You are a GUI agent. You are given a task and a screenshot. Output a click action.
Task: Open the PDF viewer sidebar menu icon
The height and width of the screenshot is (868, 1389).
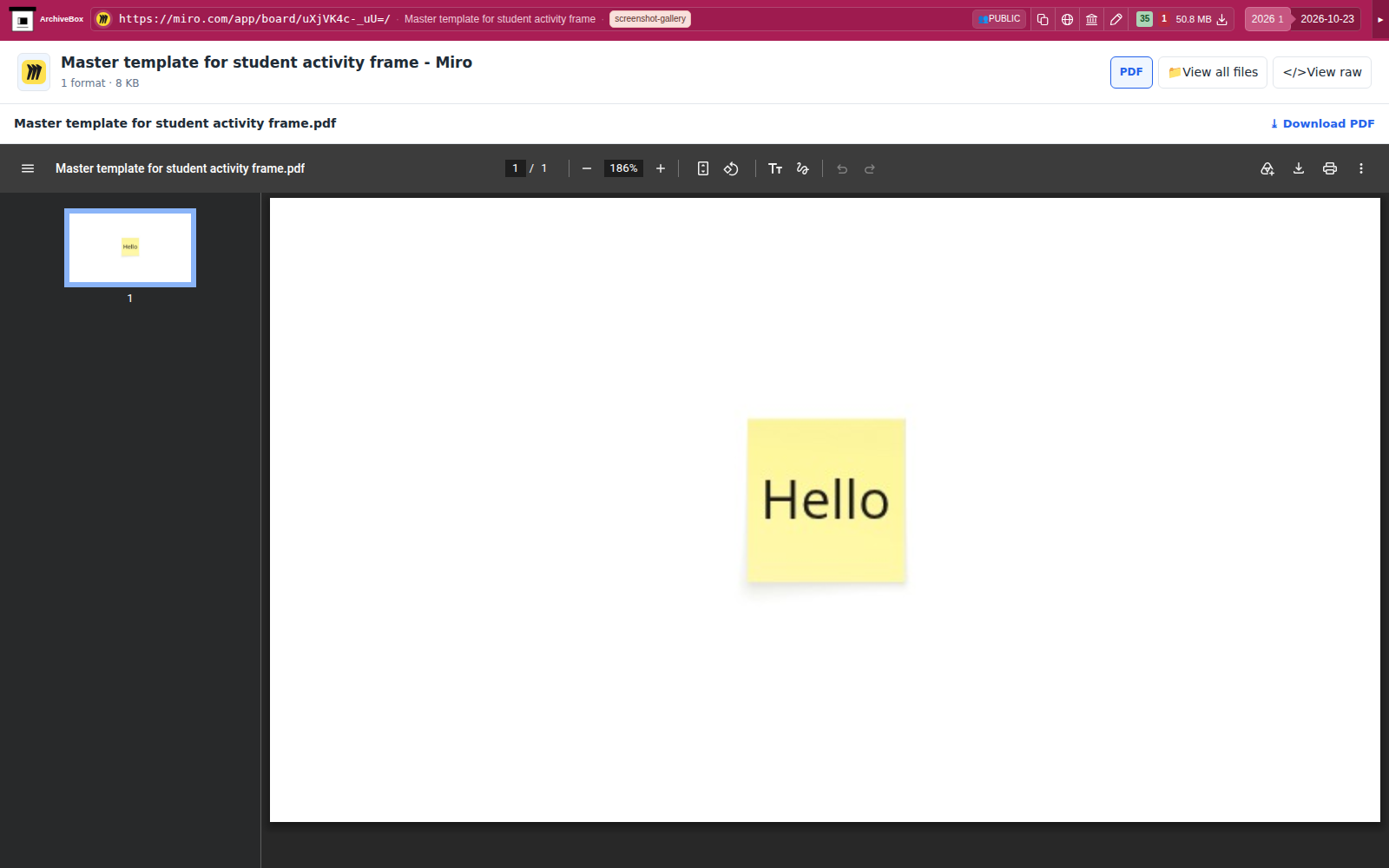click(28, 168)
